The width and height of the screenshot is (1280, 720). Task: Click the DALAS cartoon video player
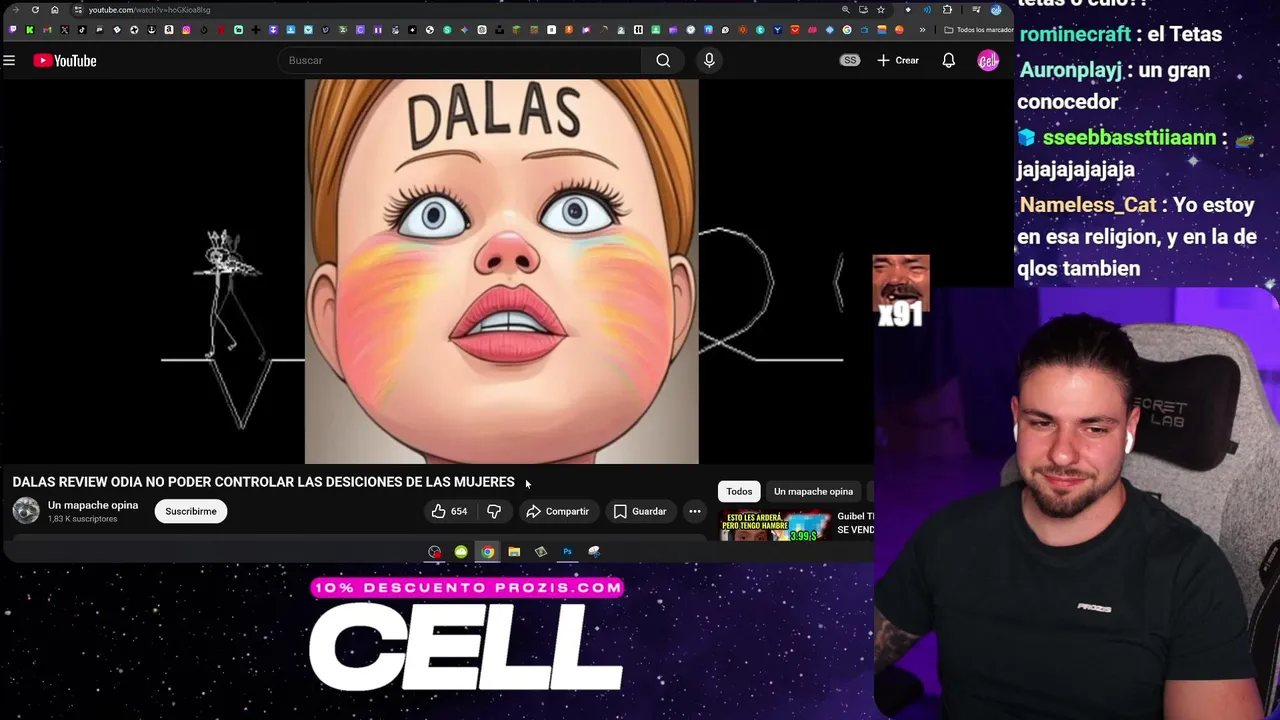point(501,271)
